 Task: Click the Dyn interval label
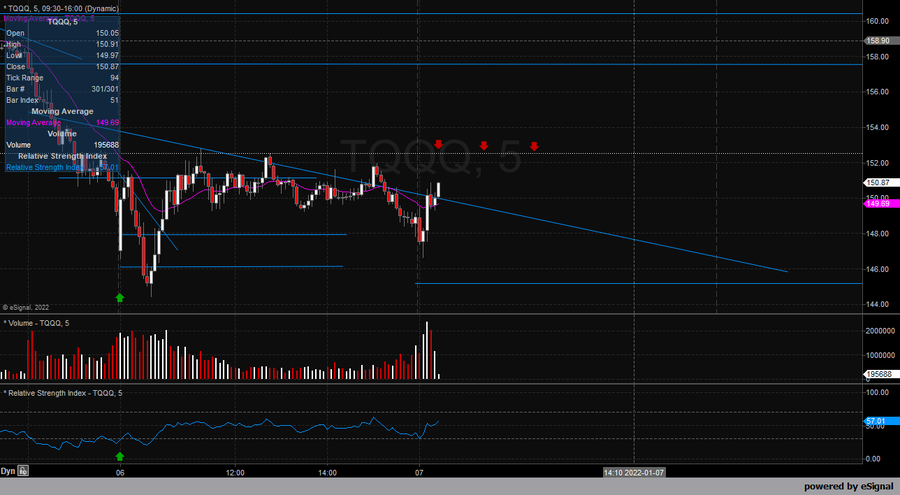pos(8,471)
